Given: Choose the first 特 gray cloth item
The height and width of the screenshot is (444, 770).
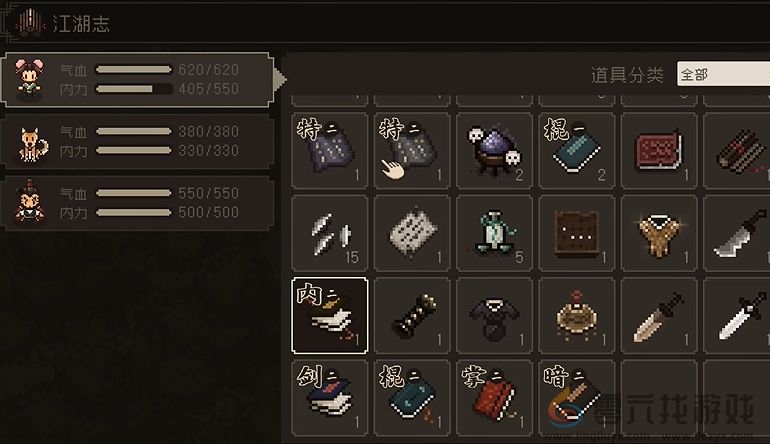Looking at the screenshot, I should tap(330, 150).
